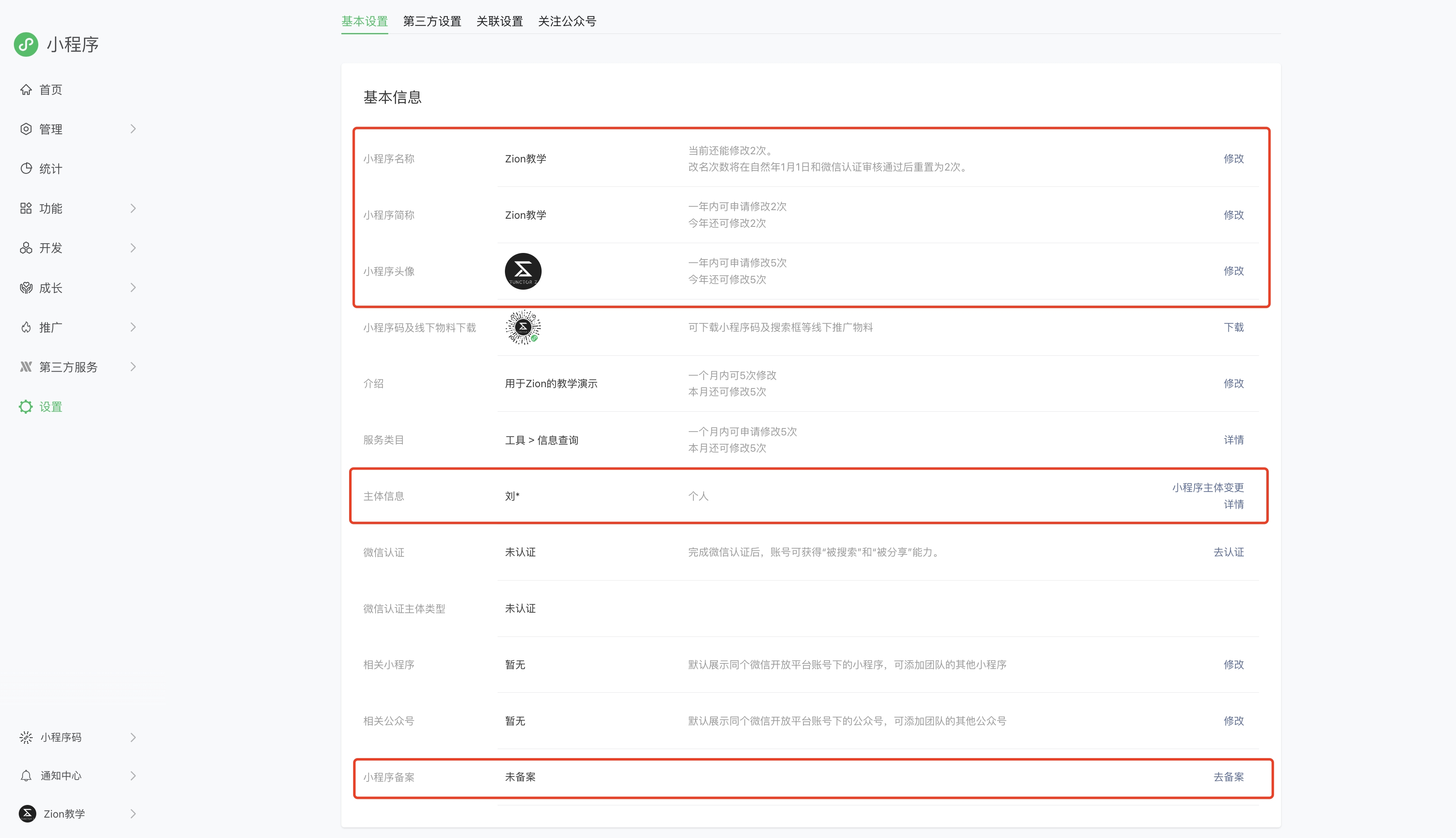The width and height of the screenshot is (1456, 838).
Task: Expand the 管理 menu chevron
Action: (133, 129)
